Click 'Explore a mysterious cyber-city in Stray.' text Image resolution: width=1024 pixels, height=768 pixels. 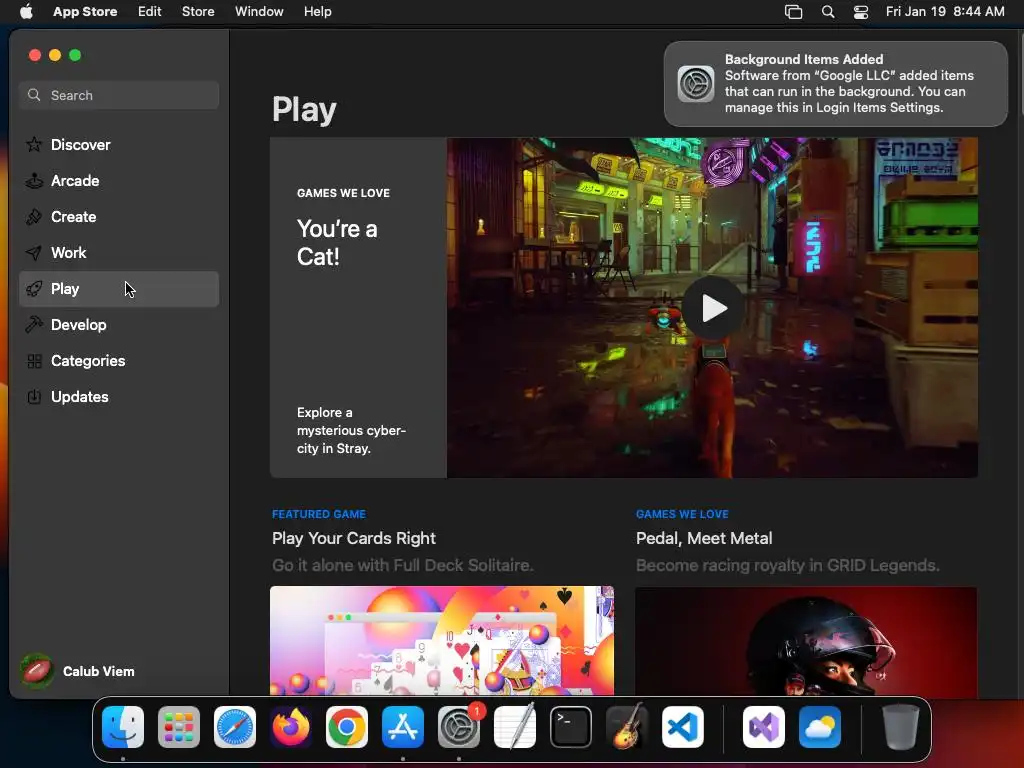(351, 430)
